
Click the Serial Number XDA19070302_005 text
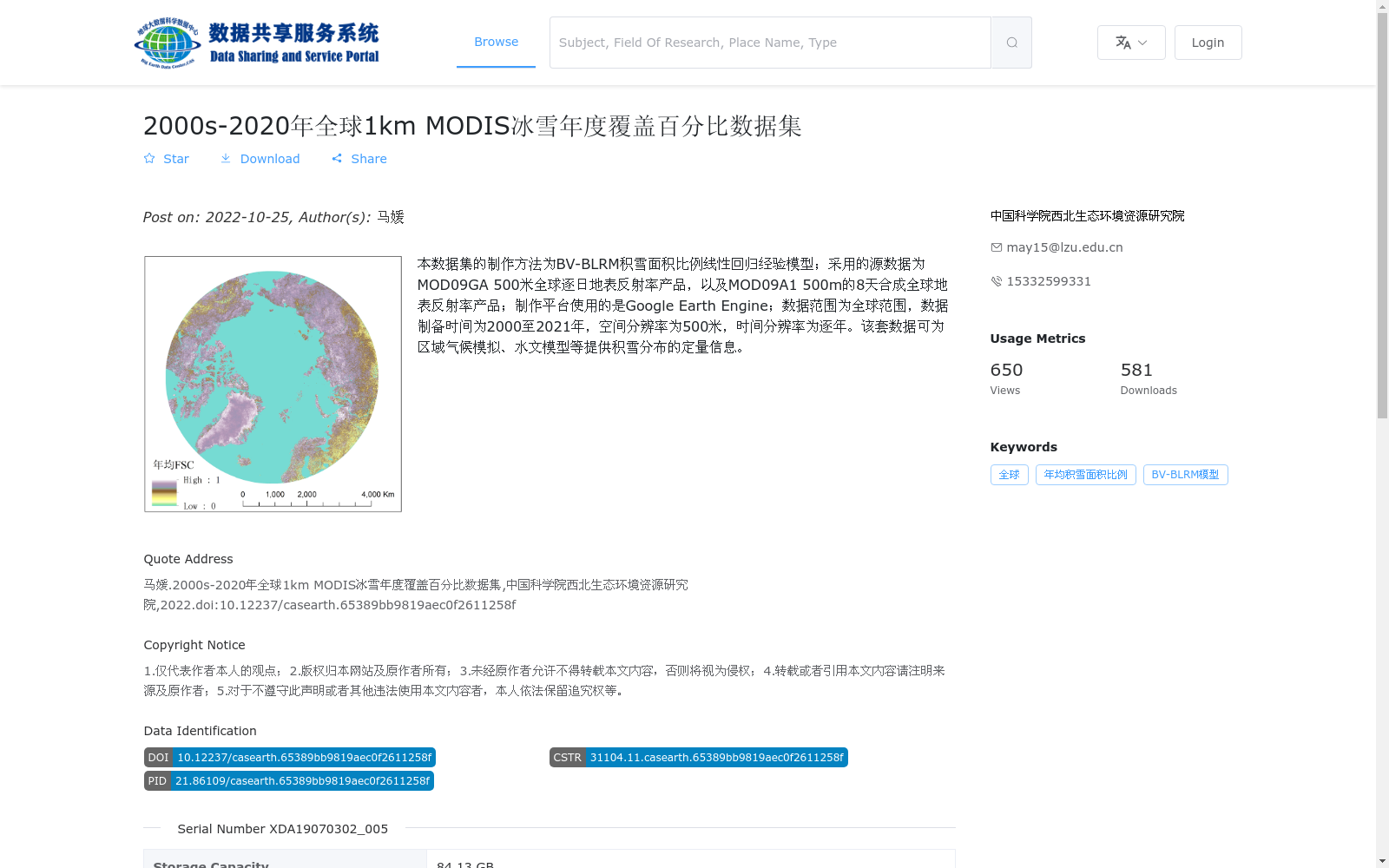282,829
